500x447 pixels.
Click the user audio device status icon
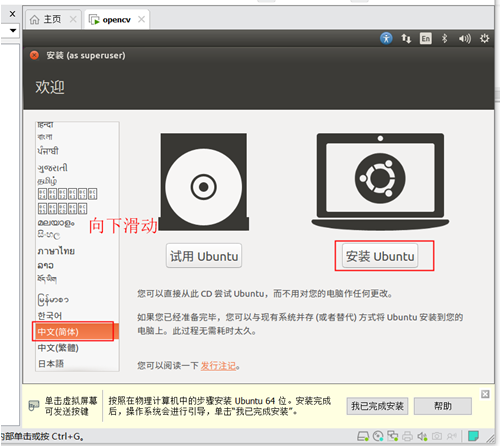coord(452,436)
